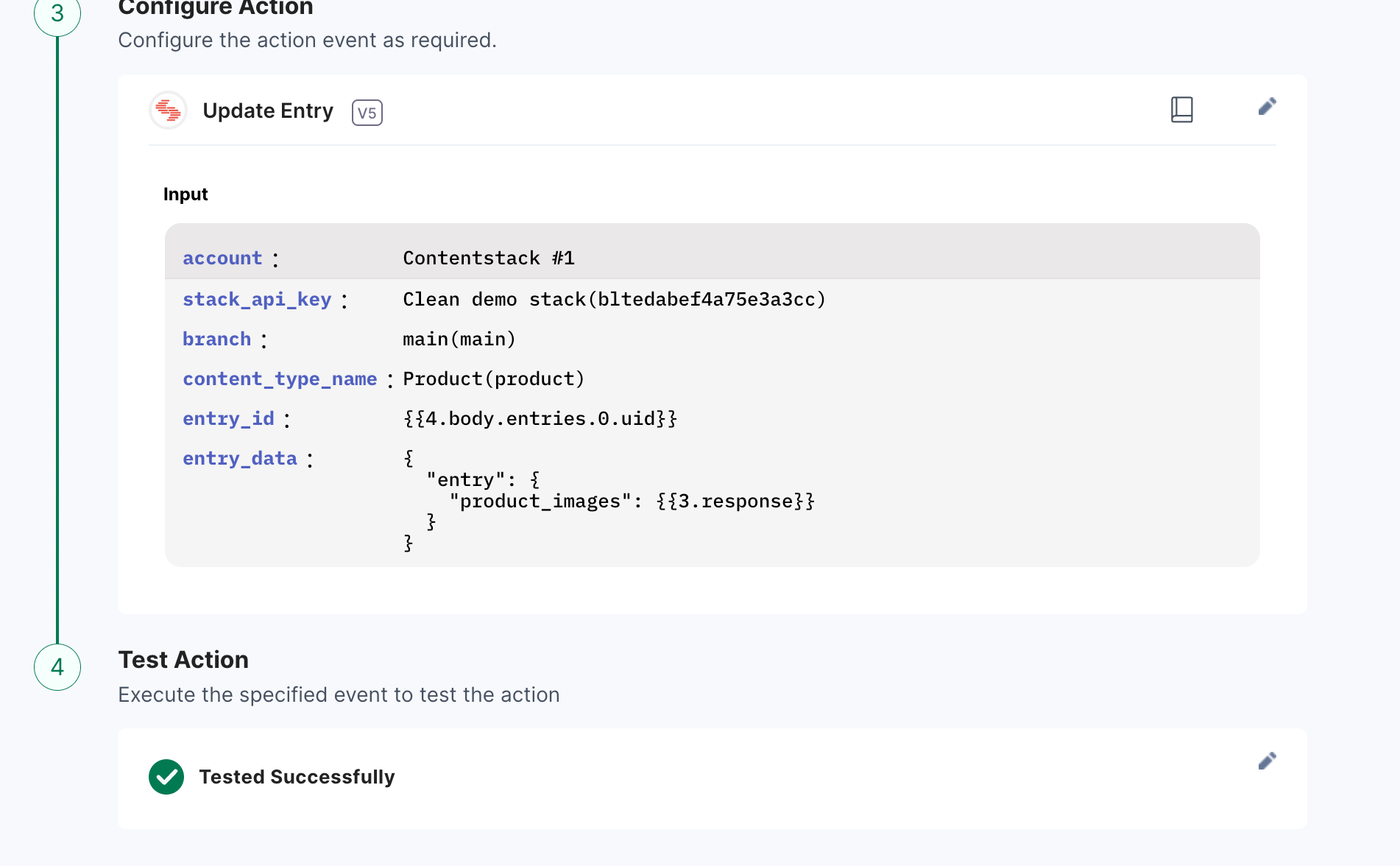Click the Configure Action description text

click(308, 40)
